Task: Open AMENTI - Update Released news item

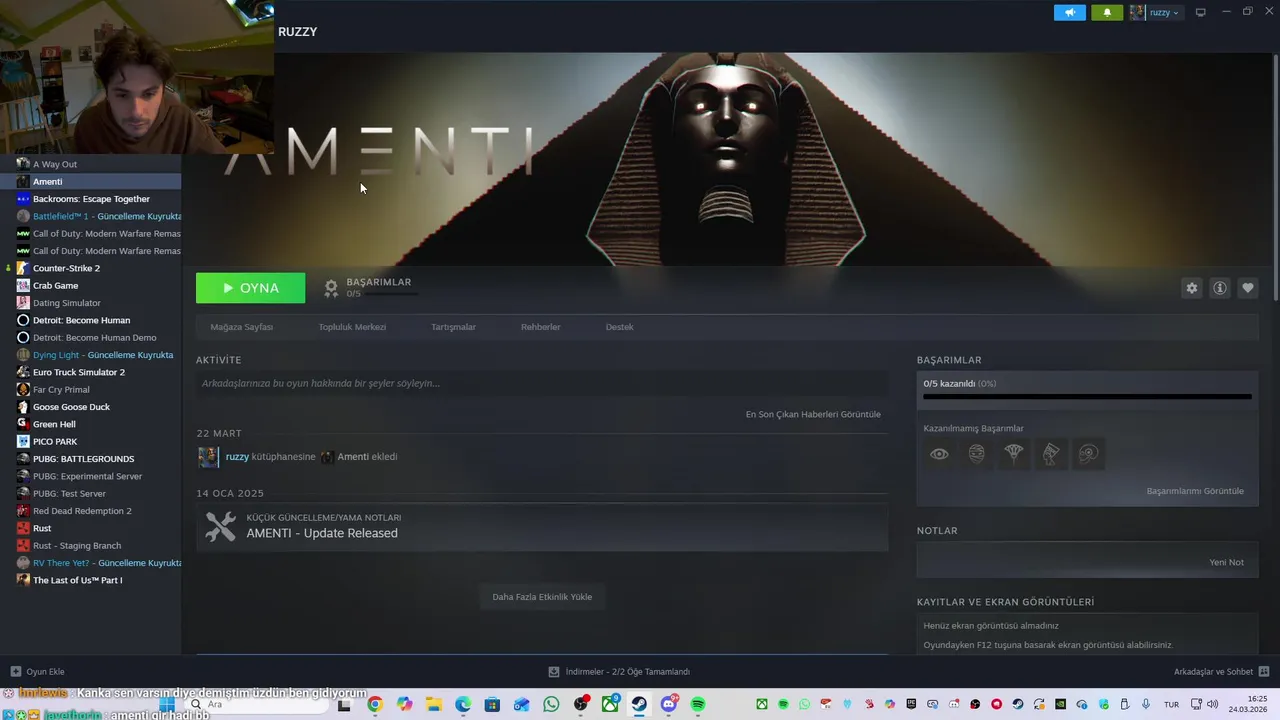Action: pos(542,527)
